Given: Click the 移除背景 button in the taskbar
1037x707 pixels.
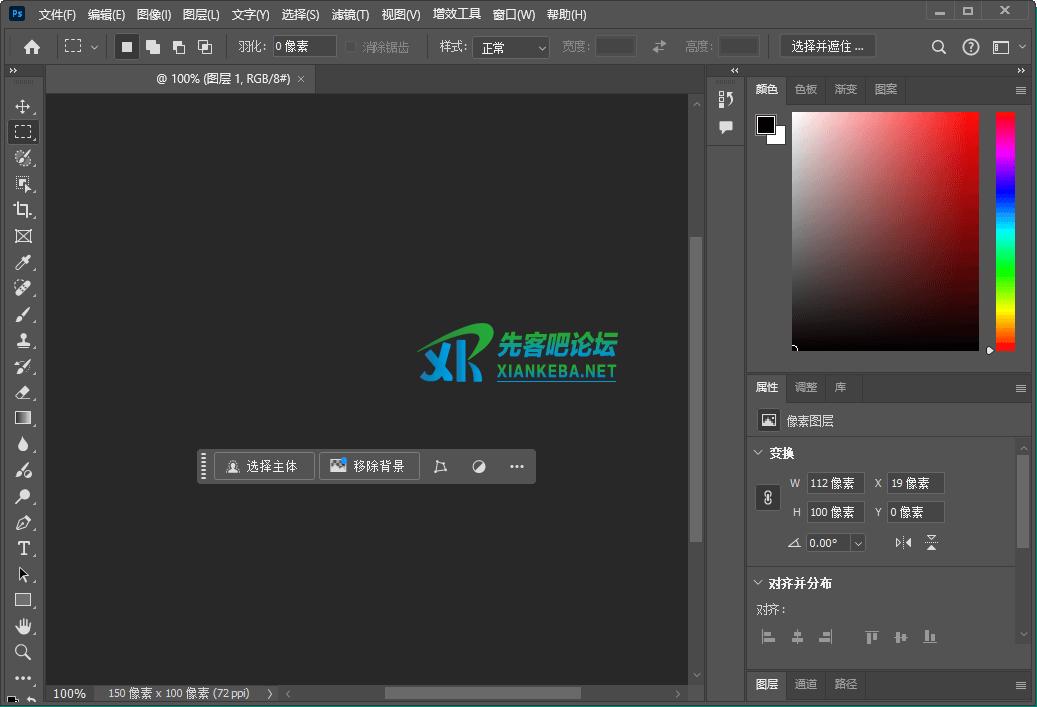Looking at the screenshot, I should [369, 466].
